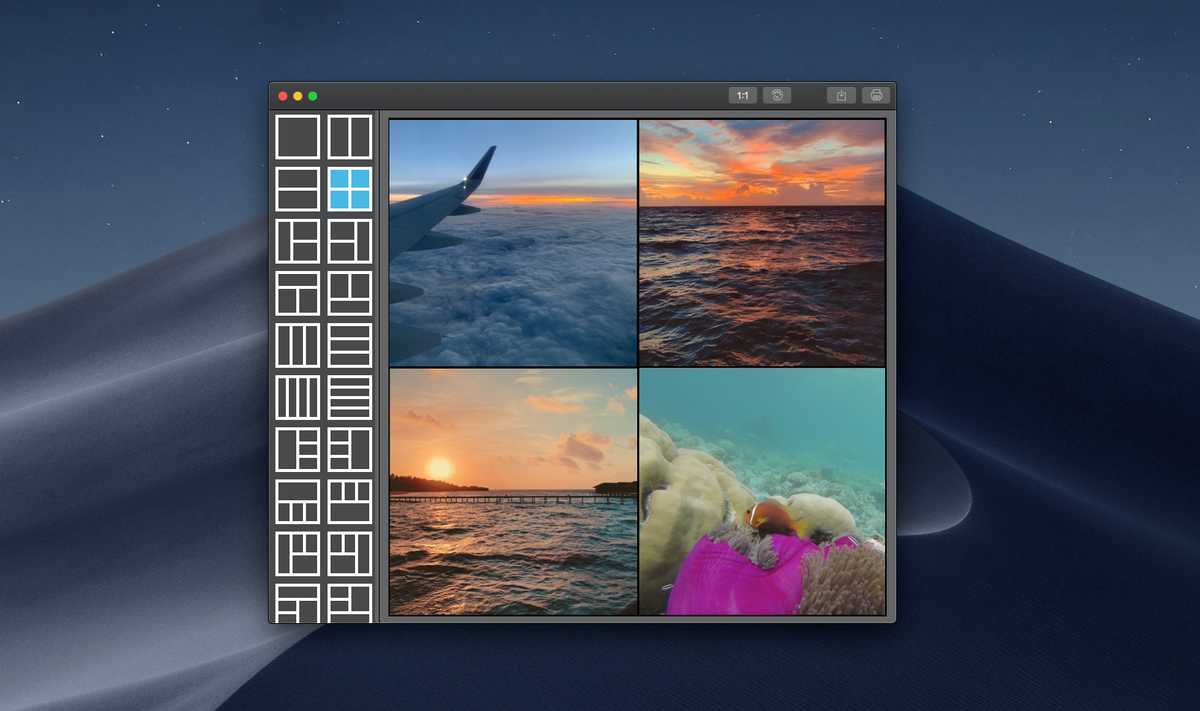Click the pier sunset photo

513,491
